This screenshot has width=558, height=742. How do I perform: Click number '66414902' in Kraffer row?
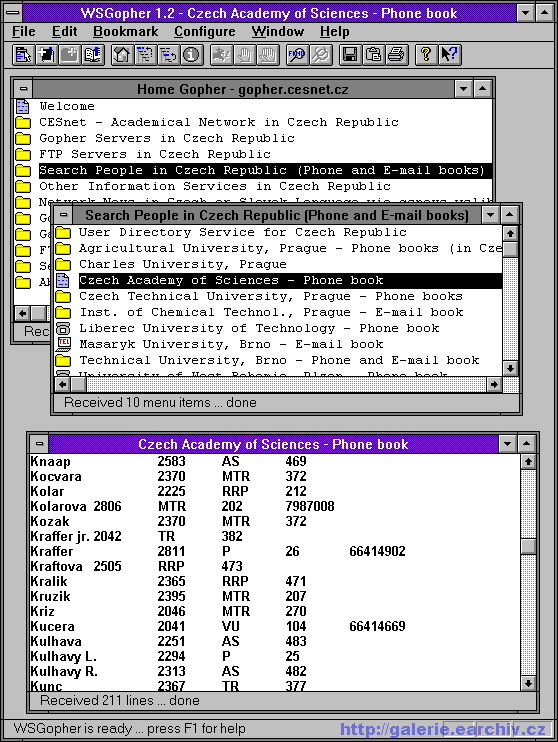tap(377, 551)
